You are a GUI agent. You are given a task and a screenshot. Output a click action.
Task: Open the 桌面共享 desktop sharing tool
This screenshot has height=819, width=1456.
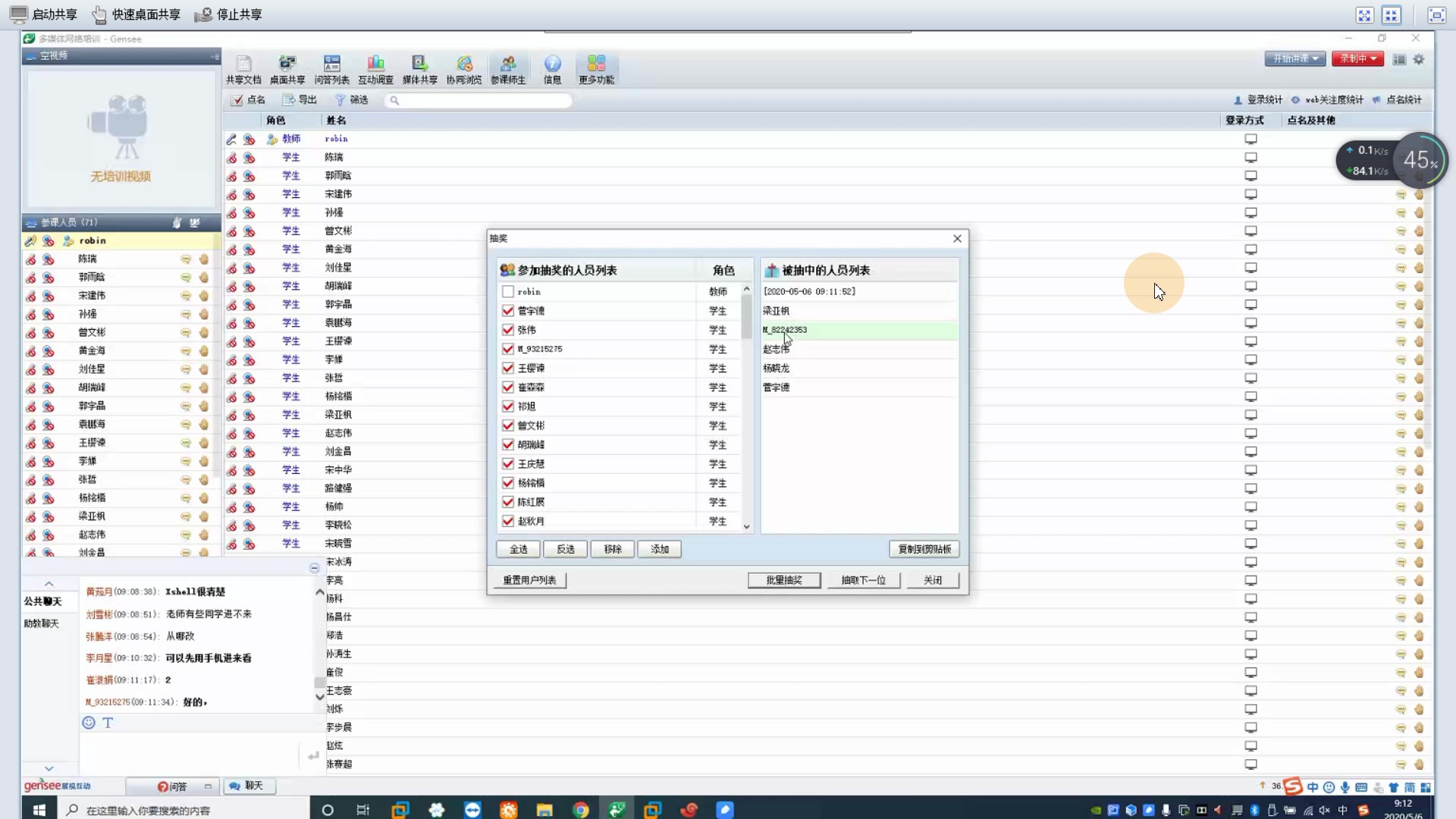click(x=287, y=69)
